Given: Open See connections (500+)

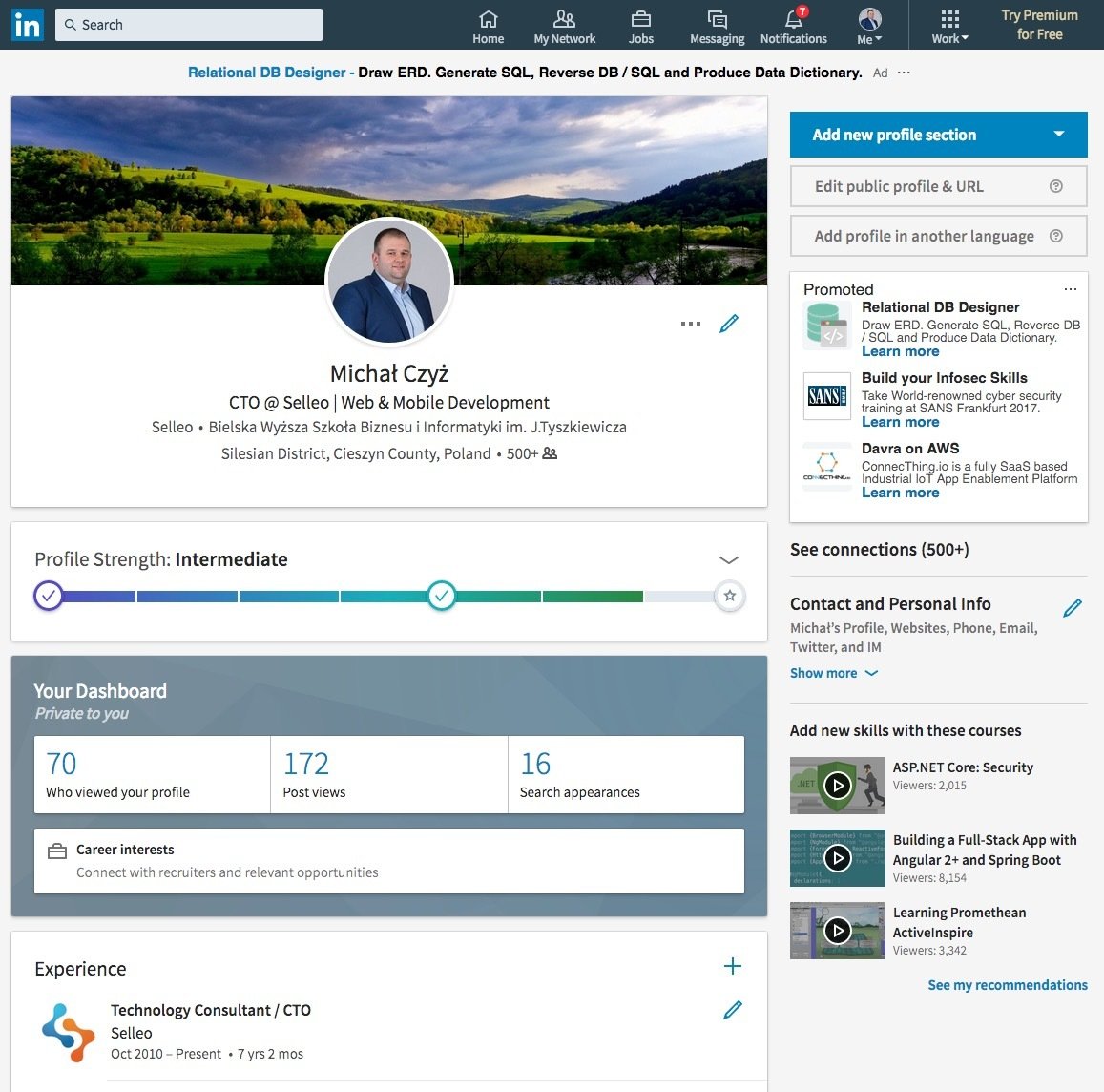Looking at the screenshot, I should pos(880,550).
